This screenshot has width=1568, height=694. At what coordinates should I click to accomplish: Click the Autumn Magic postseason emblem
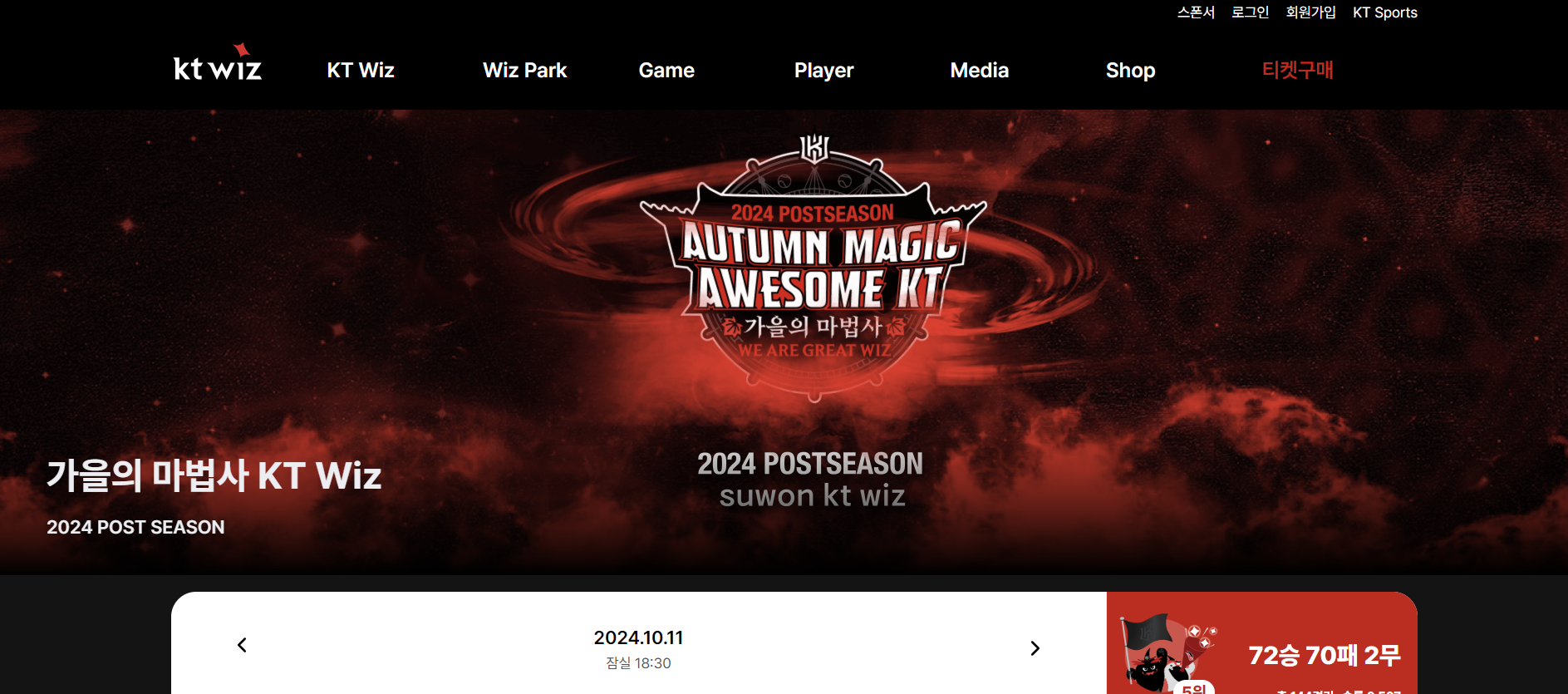(813, 268)
